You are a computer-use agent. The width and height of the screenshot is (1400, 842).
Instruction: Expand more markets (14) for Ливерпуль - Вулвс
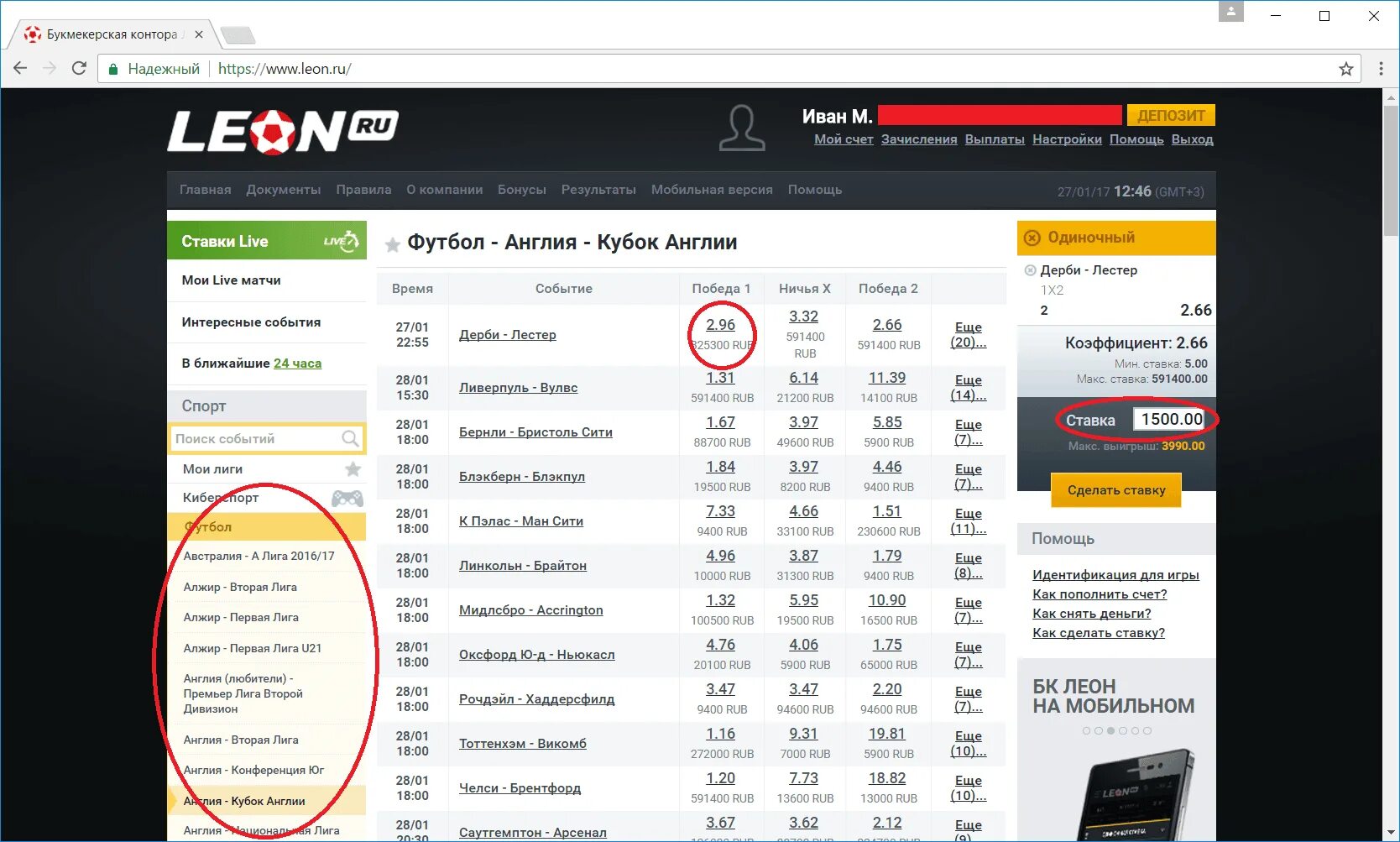968,388
